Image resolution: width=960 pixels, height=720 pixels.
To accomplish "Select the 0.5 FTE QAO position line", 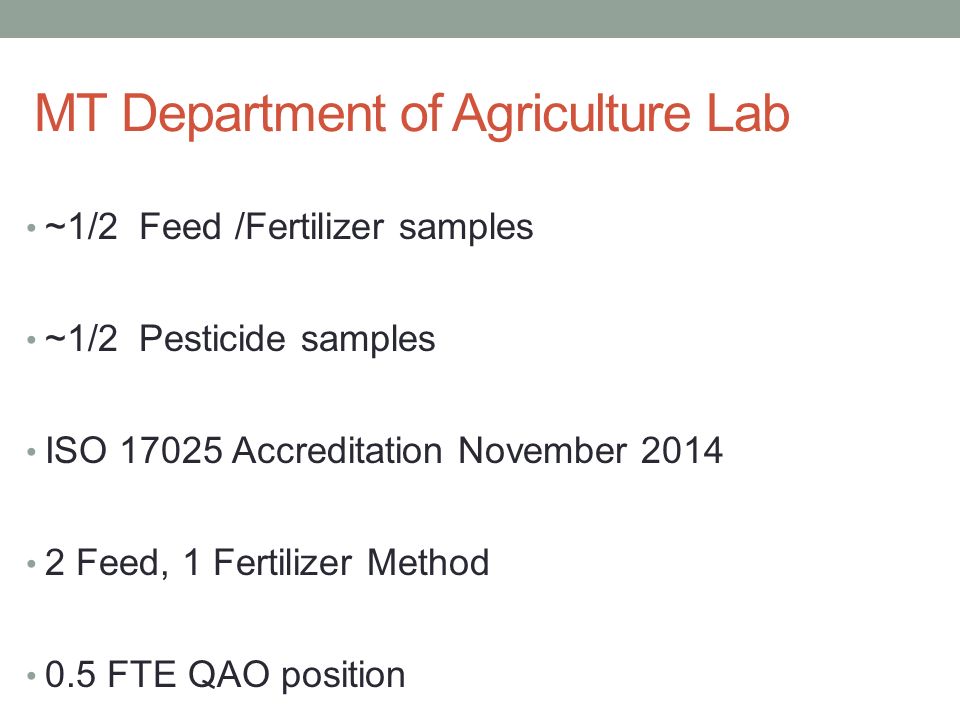I will (x=225, y=675).
